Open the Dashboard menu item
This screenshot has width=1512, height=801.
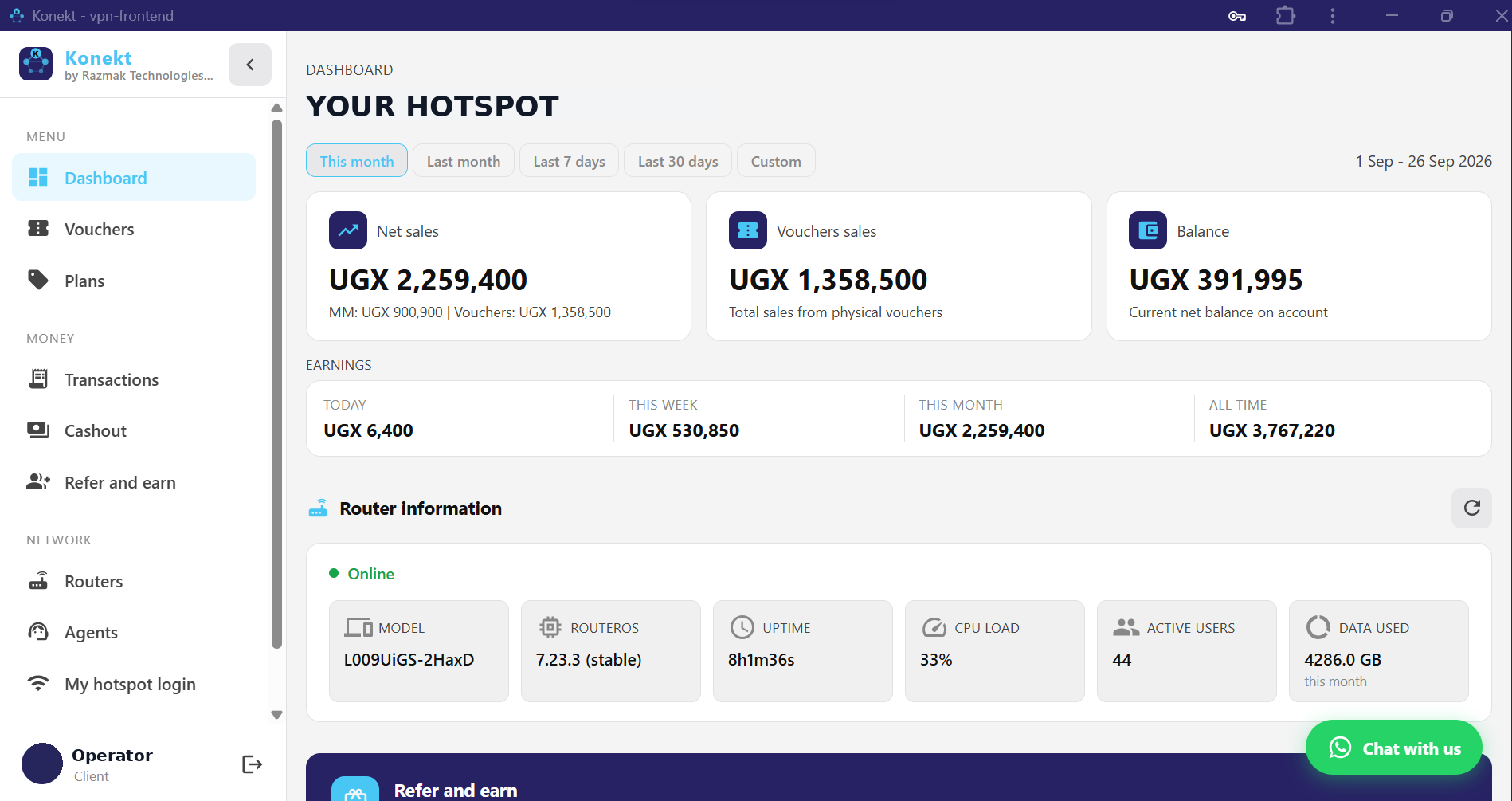tap(134, 178)
